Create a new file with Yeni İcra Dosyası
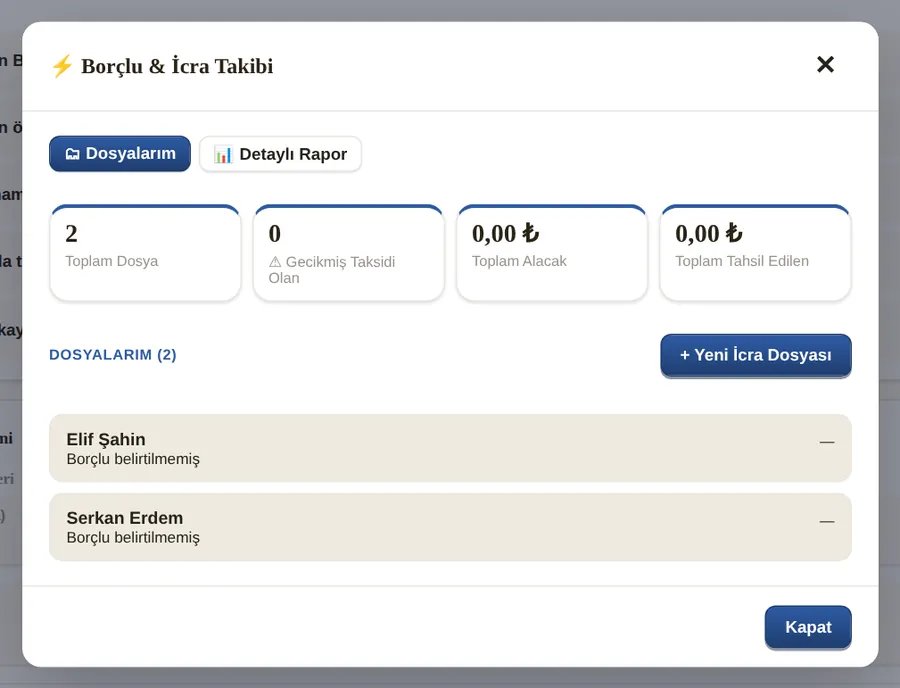The width and height of the screenshot is (900, 688). [756, 356]
